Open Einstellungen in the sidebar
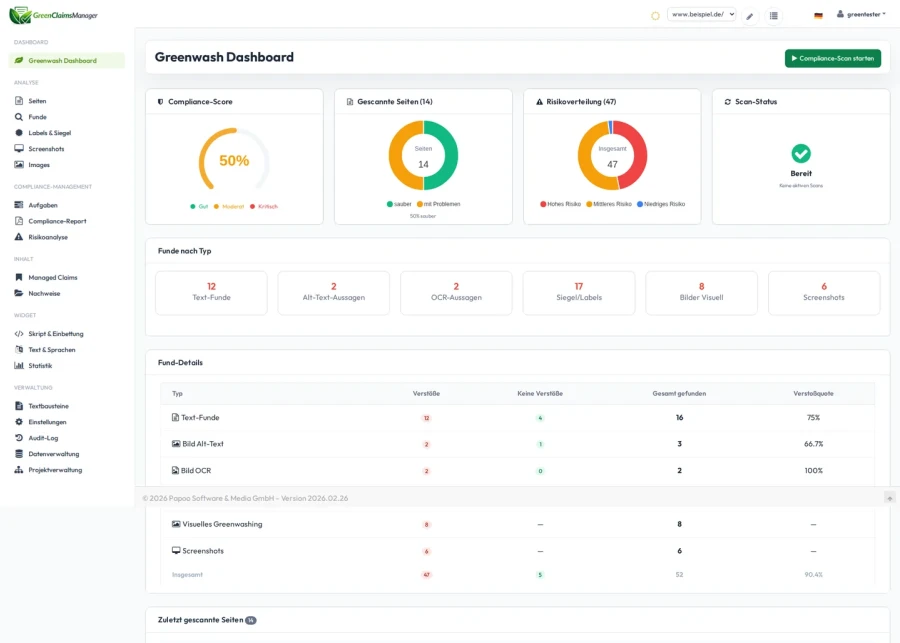 coord(48,422)
